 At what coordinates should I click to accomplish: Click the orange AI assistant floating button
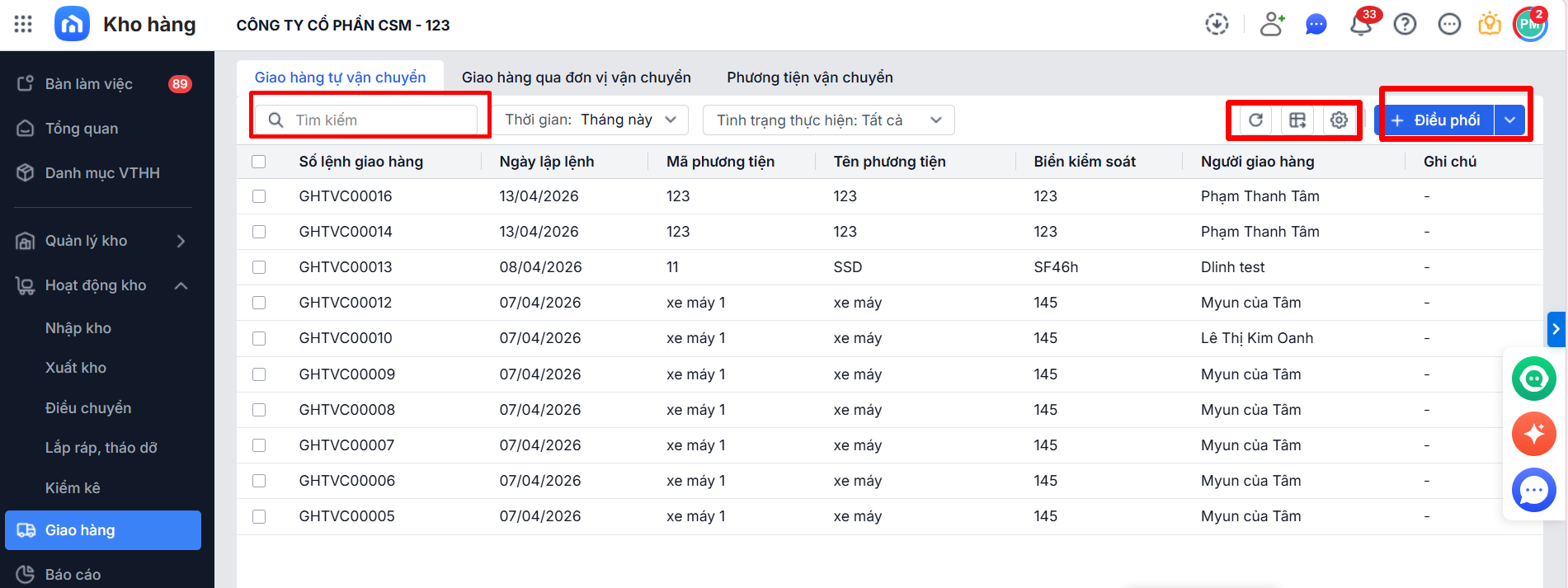pos(1533,433)
